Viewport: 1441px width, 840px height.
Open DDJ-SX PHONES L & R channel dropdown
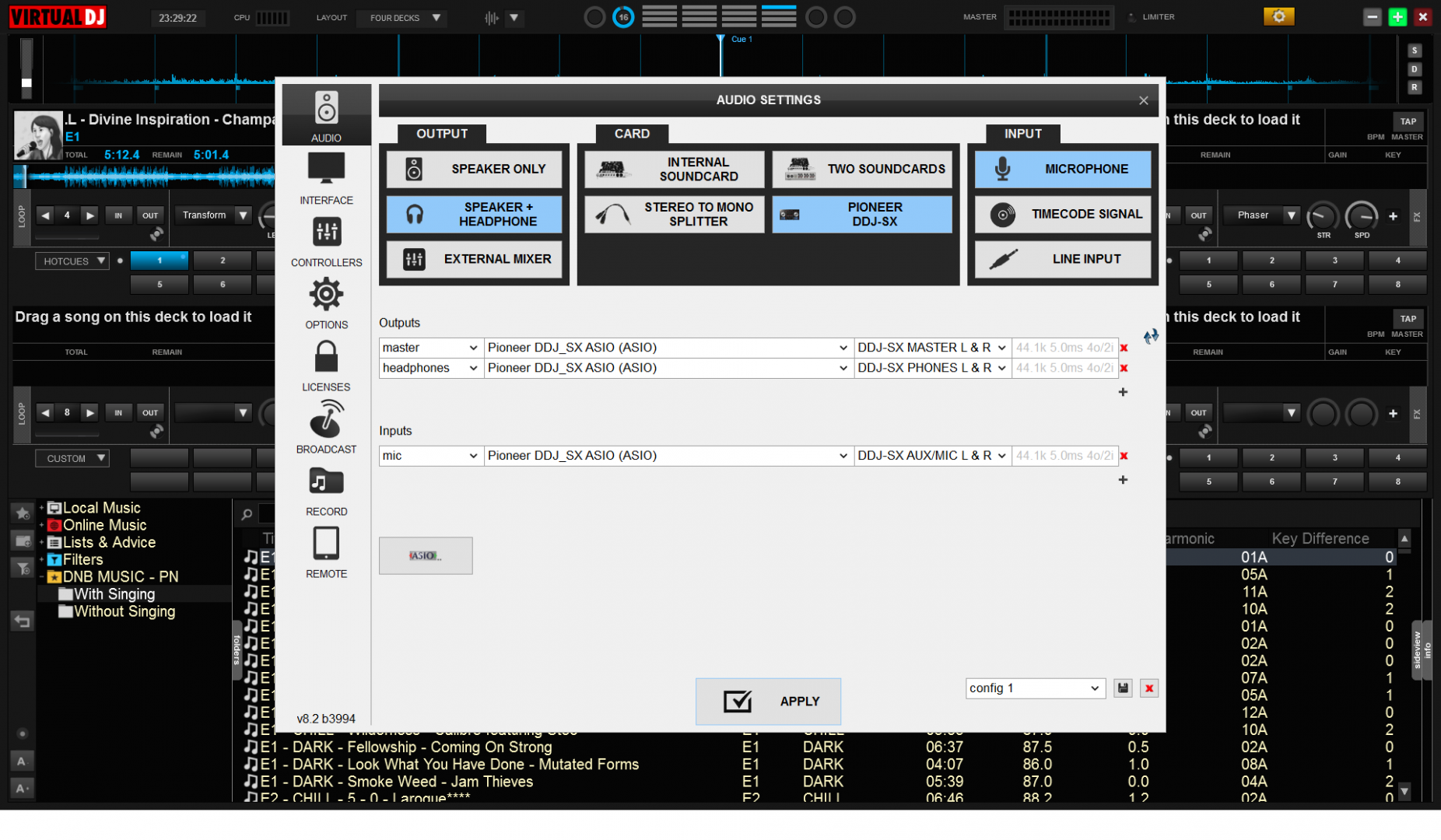(x=932, y=368)
